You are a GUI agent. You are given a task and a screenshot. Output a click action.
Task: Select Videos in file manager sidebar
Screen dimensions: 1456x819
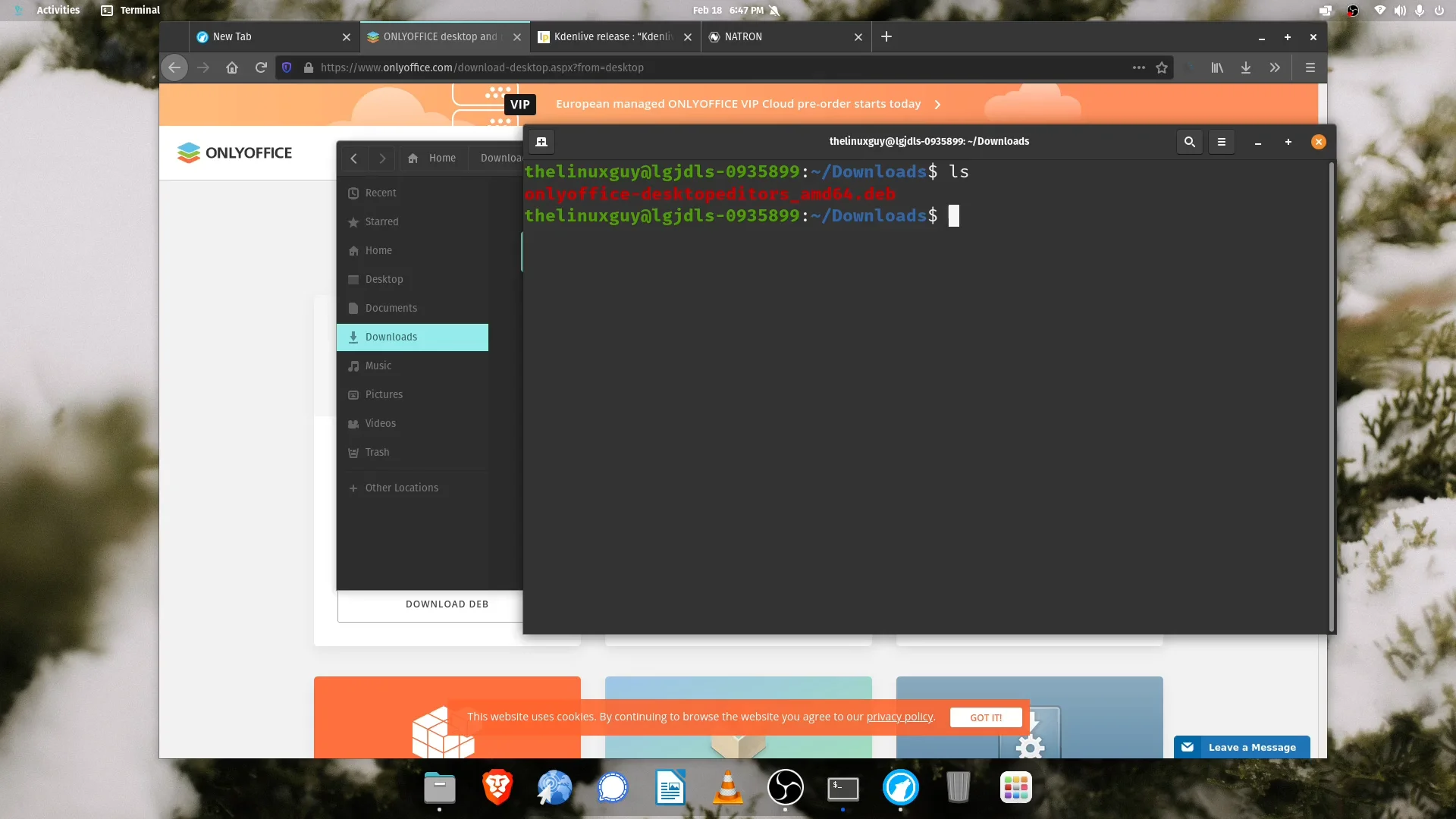click(x=413, y=424)
